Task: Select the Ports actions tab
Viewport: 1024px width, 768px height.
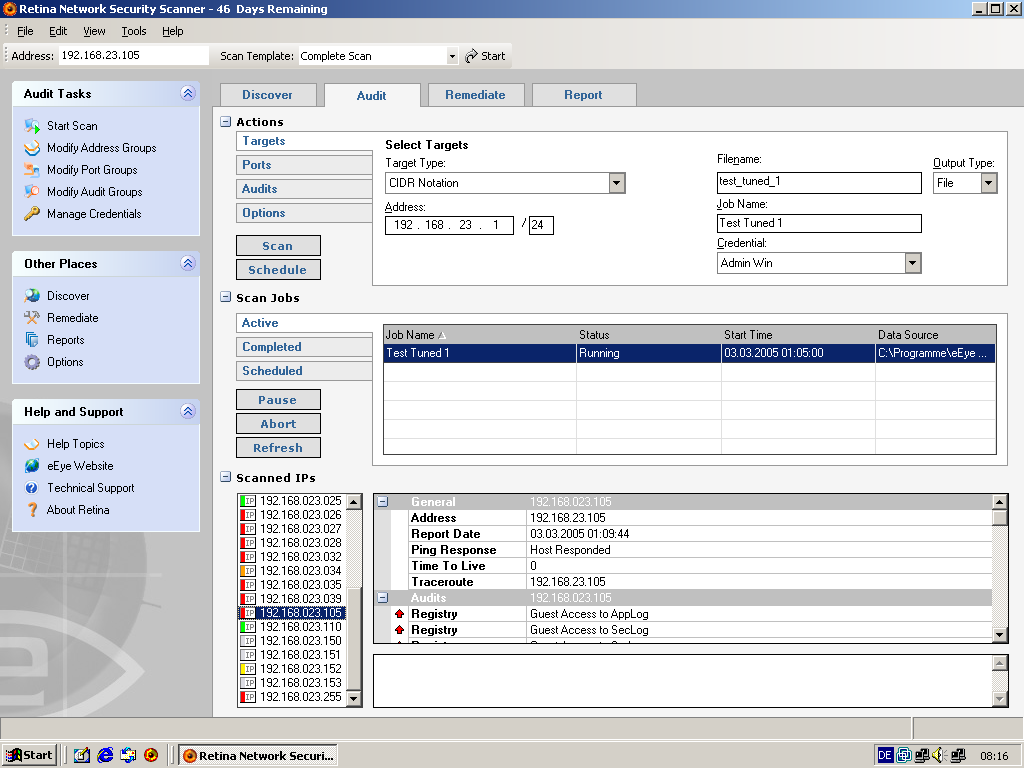Action: 304,165
